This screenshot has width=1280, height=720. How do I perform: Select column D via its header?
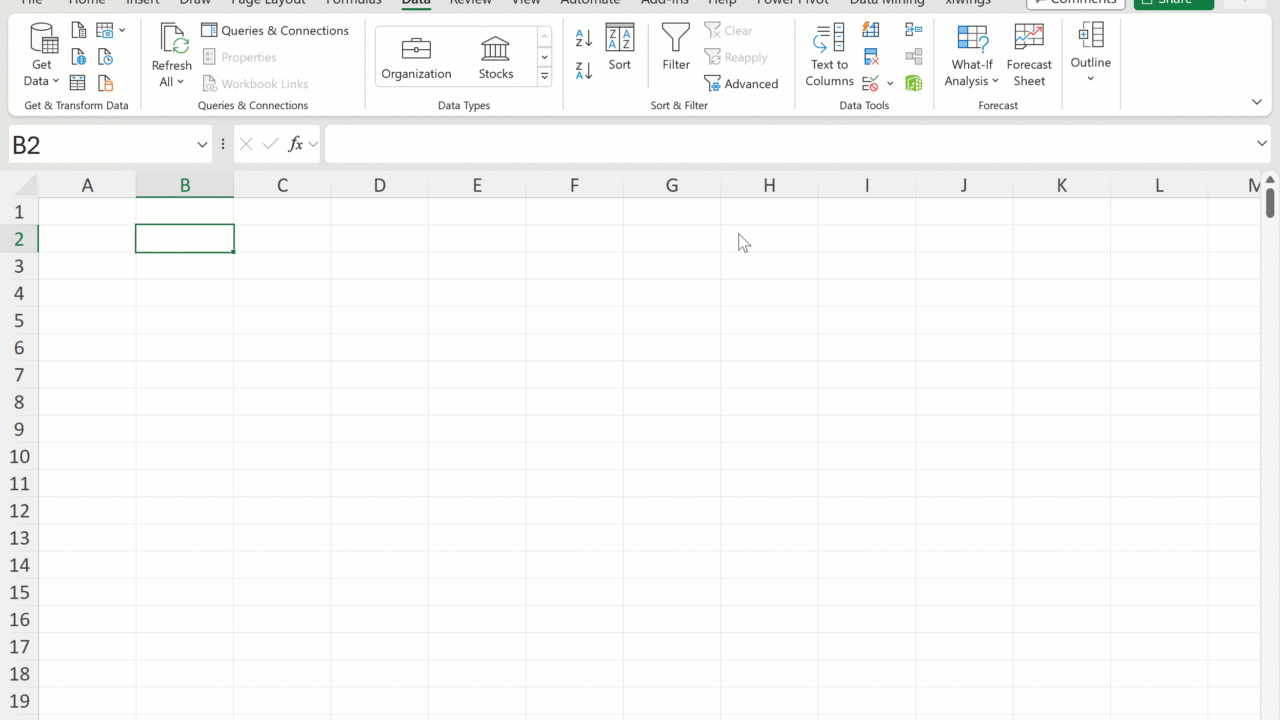click(380, 185)
